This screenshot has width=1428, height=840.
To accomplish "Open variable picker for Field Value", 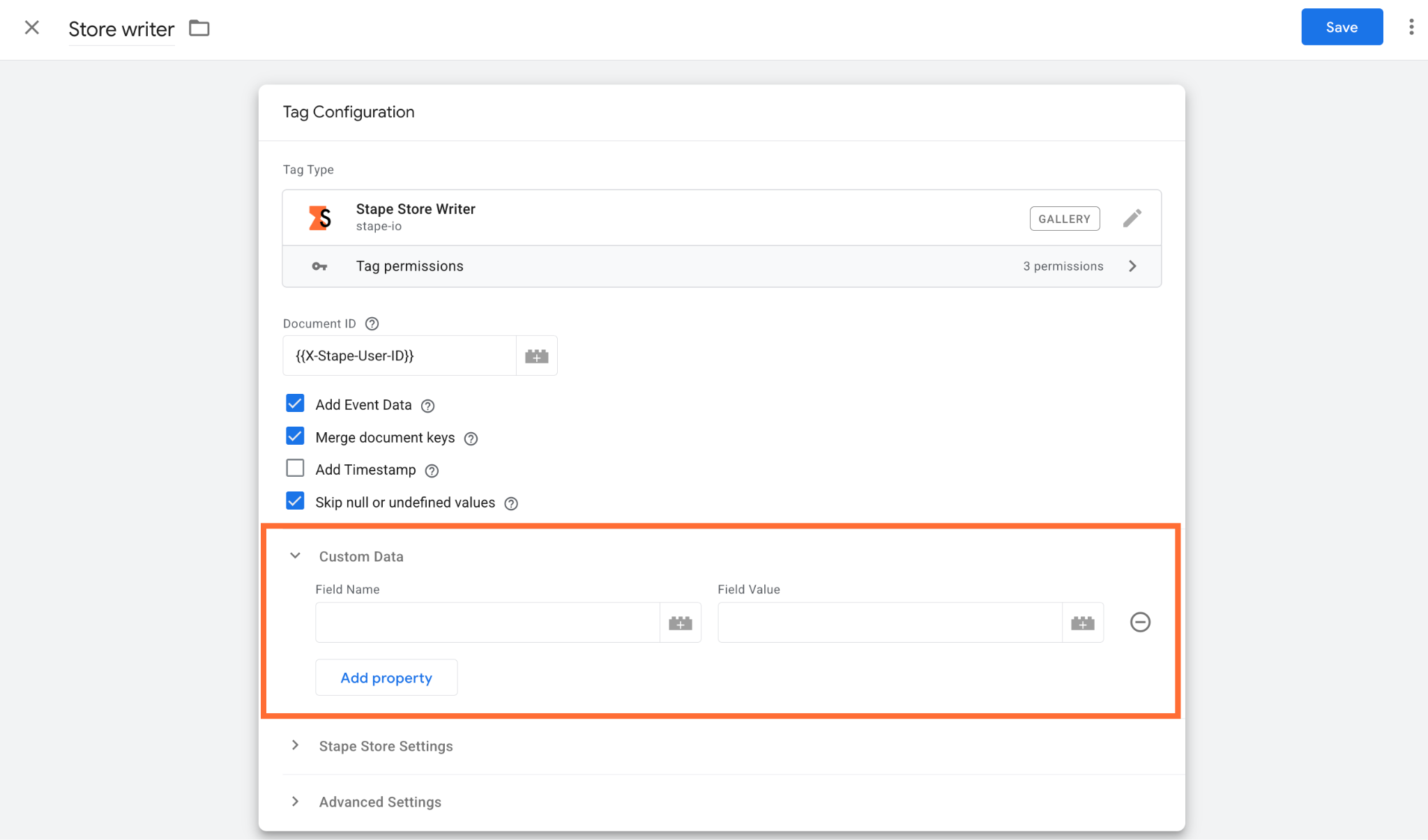I will [1082, 623].
